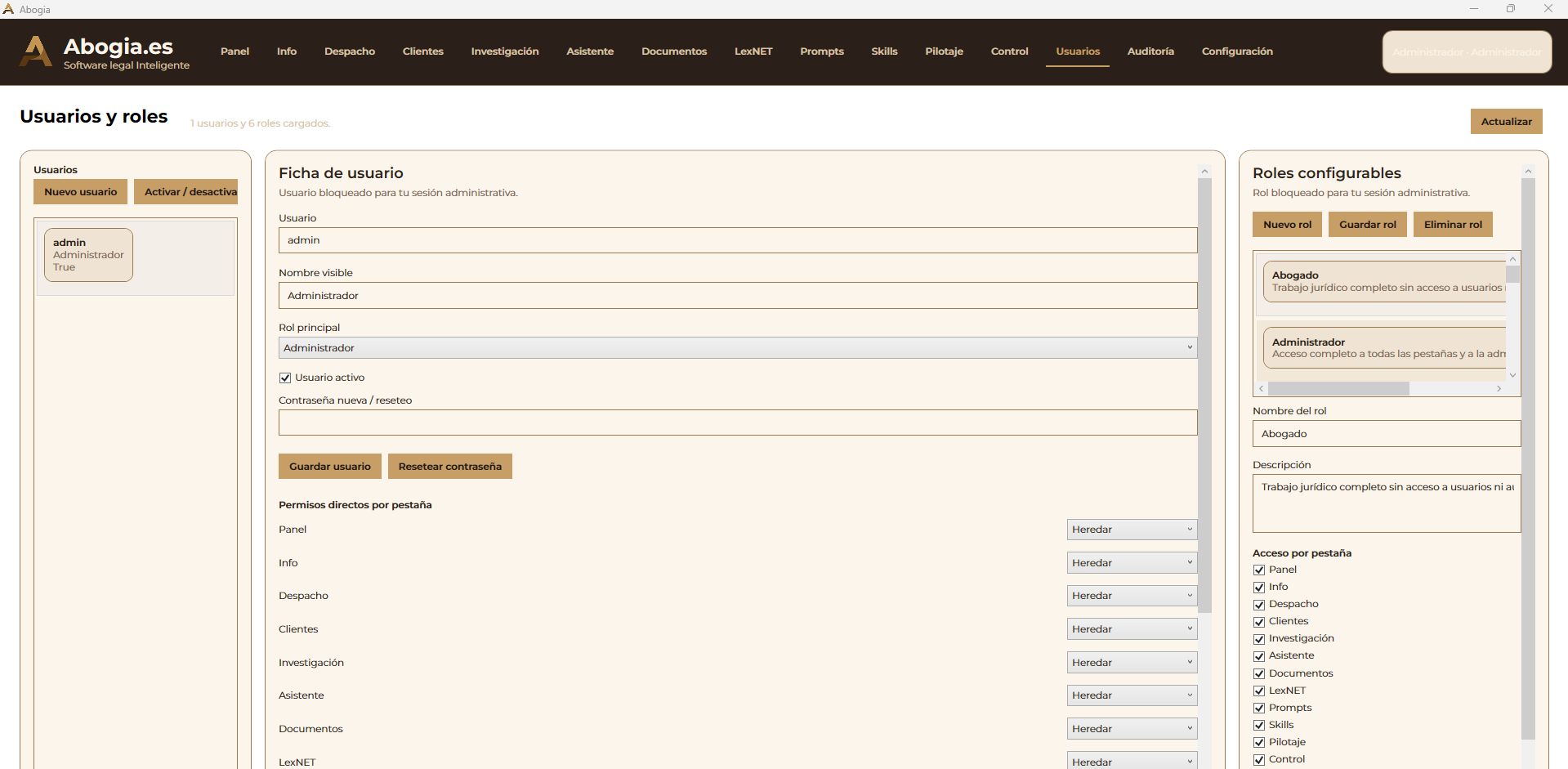Open the Rol principal dropdown
This screenshot has height=769, width=1568.
pyautogui.click(x=737, y=348)
